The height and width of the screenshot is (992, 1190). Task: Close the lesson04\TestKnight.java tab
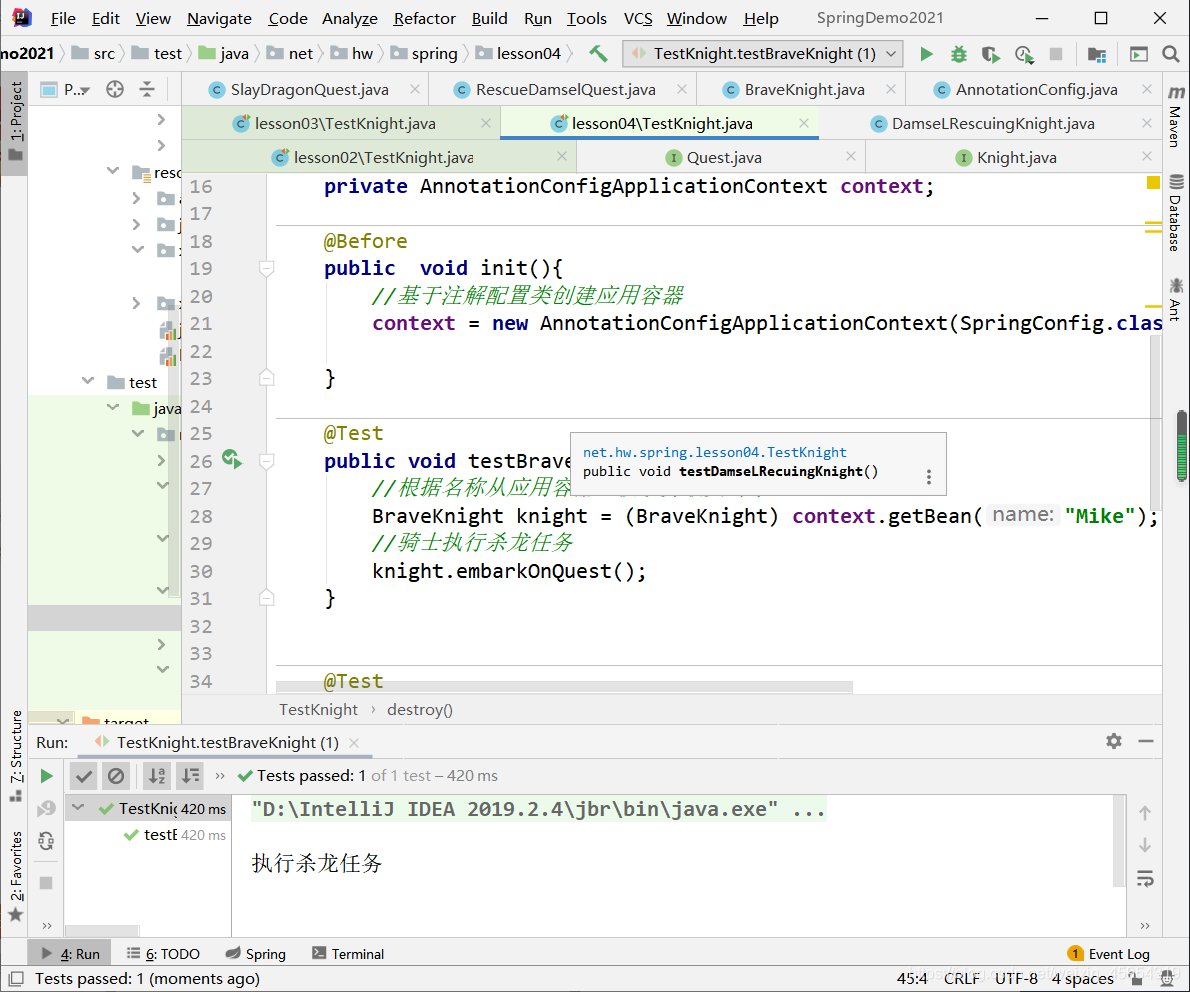click(804, 123)
